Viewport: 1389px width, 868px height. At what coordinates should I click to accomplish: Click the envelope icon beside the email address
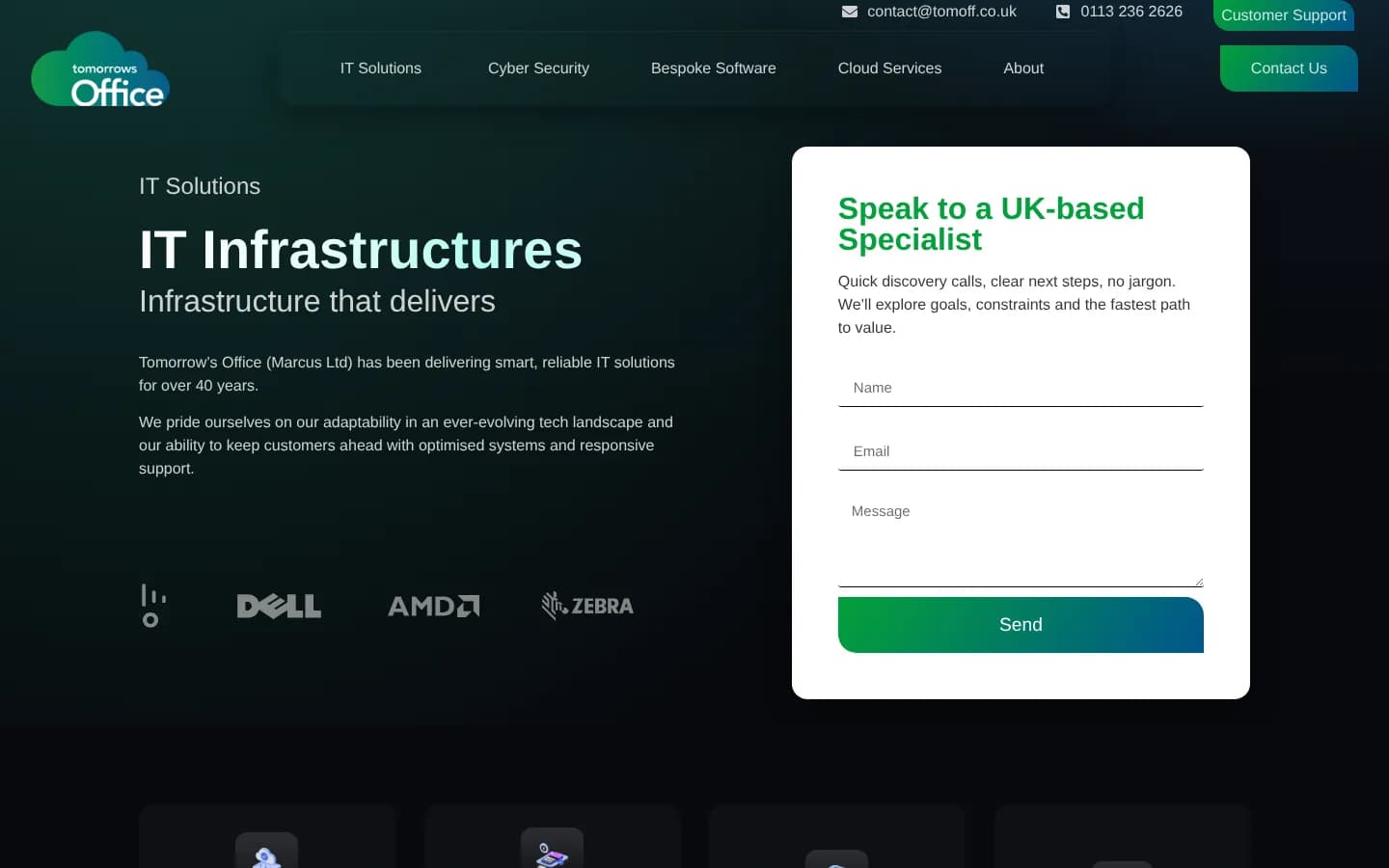click(x=850, y=12)
